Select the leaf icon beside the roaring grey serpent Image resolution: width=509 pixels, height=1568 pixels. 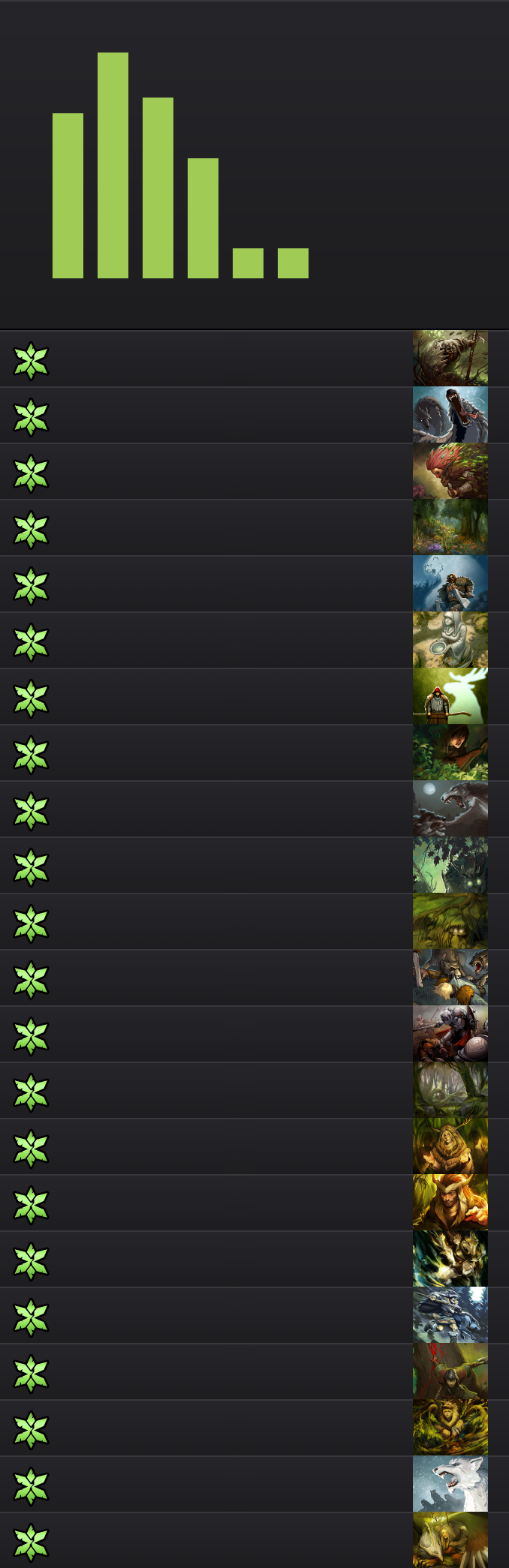(31, 416)
